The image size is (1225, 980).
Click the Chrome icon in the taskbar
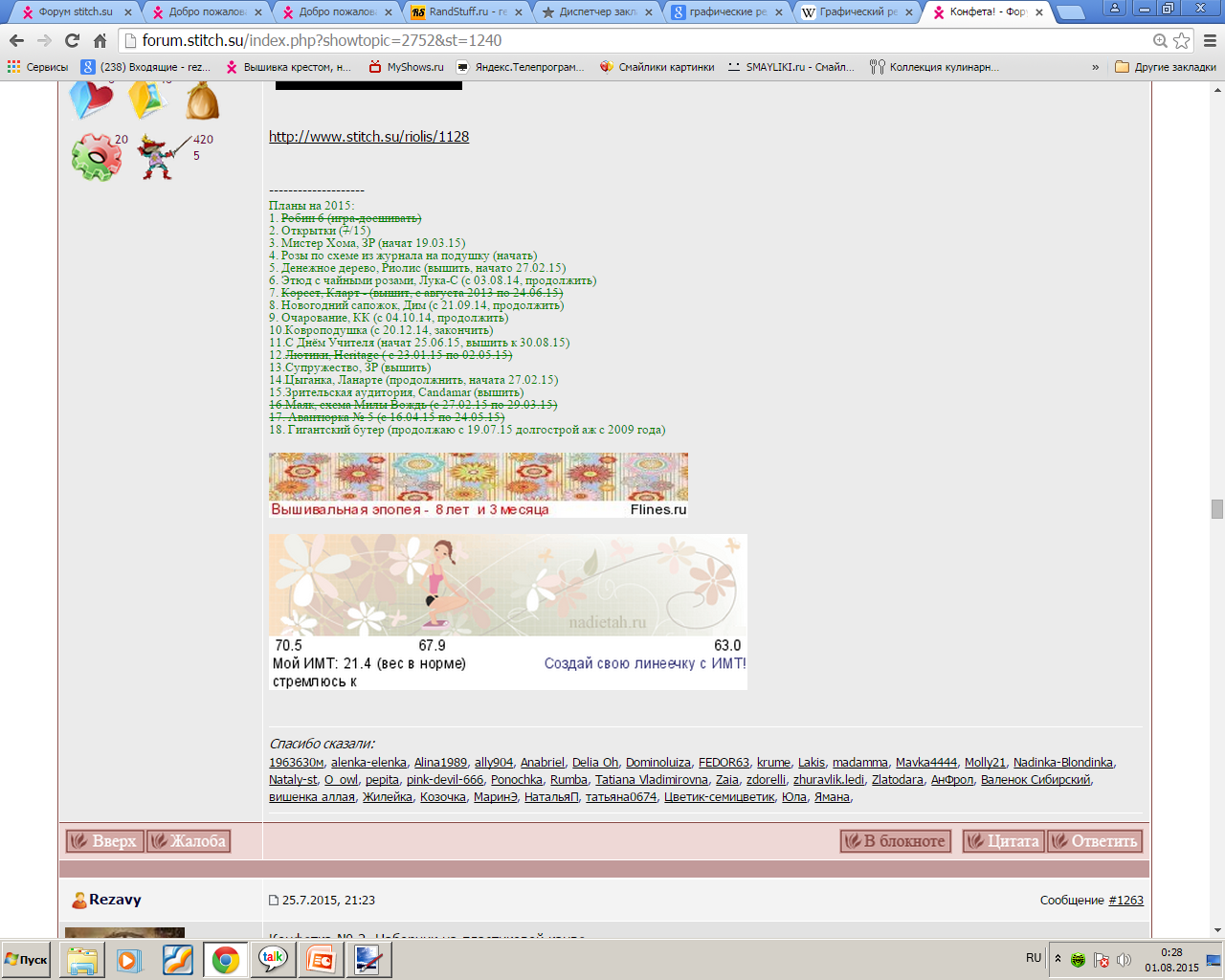click(x=226, y=959)
